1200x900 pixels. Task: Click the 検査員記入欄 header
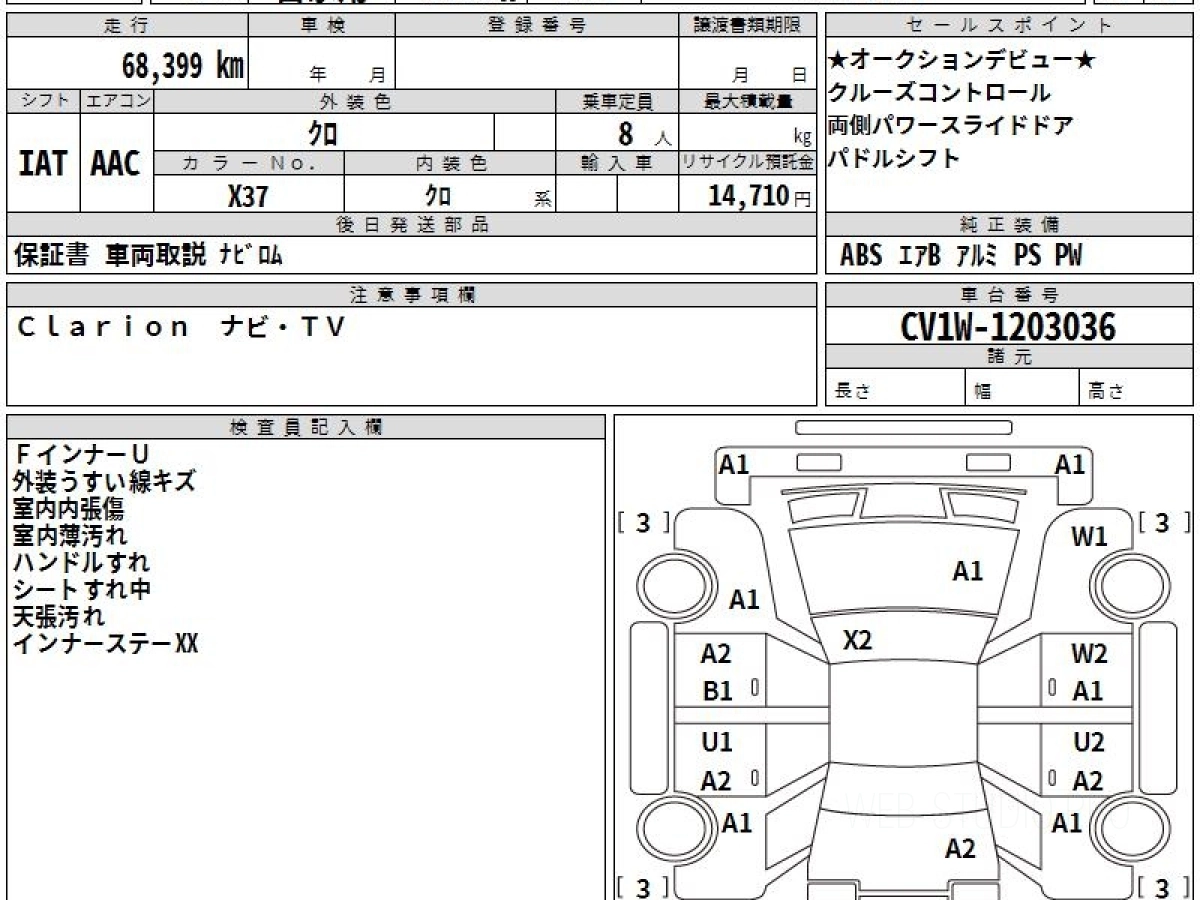pyautogui.click(x=306, y=427)
